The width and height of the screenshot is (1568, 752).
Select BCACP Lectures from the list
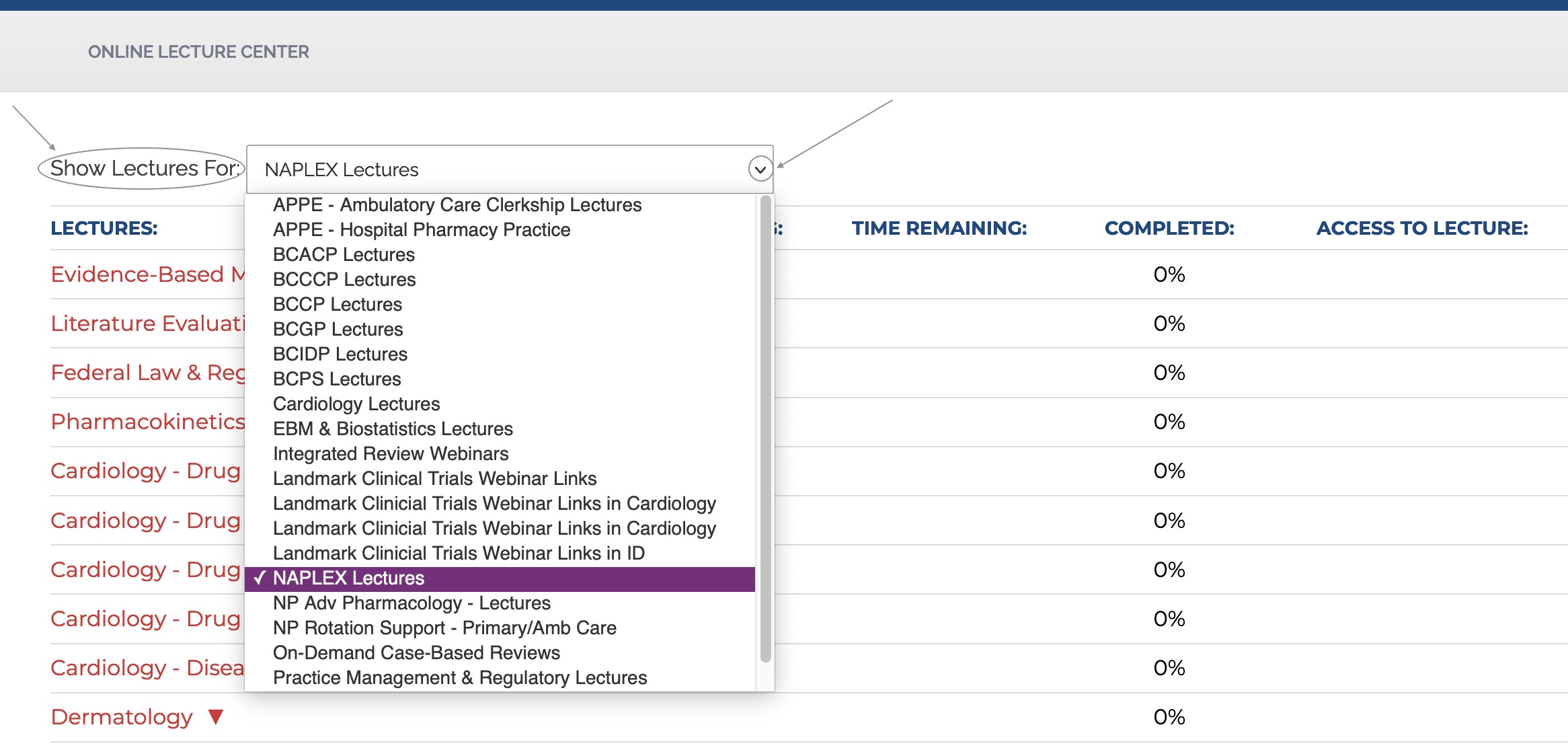[x=500, y=254]
